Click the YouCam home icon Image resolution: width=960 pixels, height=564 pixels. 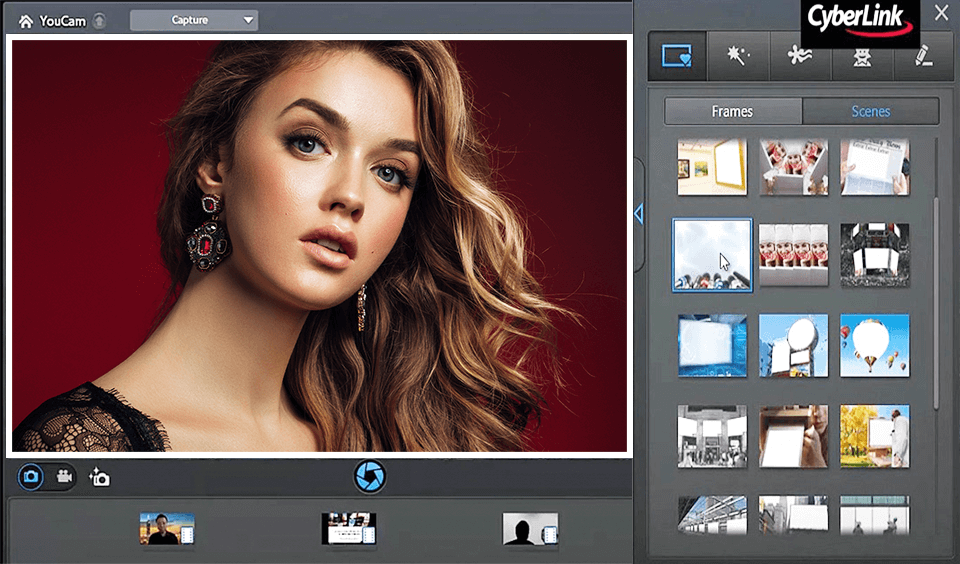click(26, 21)
